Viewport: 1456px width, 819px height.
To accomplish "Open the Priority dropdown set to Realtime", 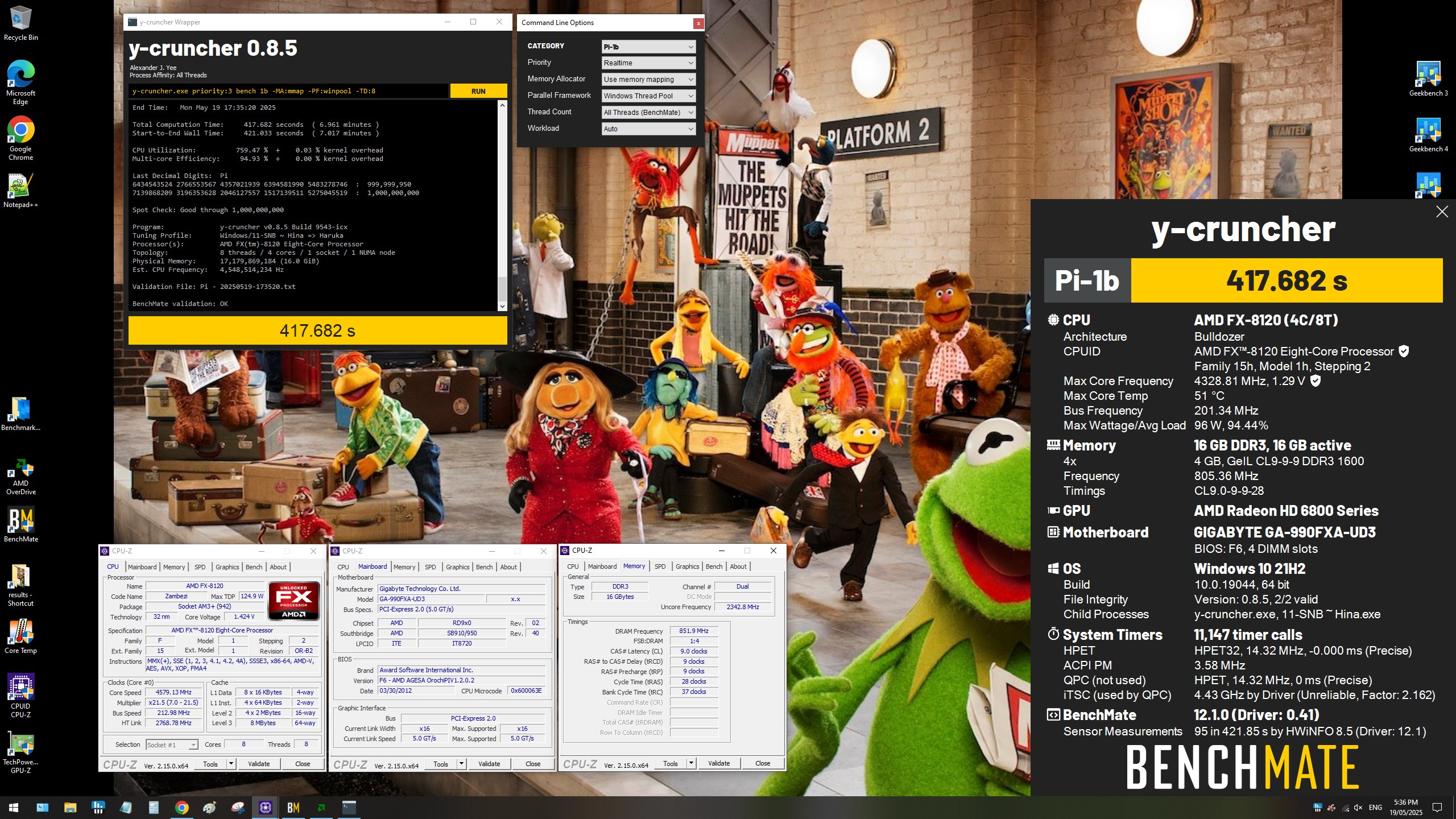I will pos(648,63).
